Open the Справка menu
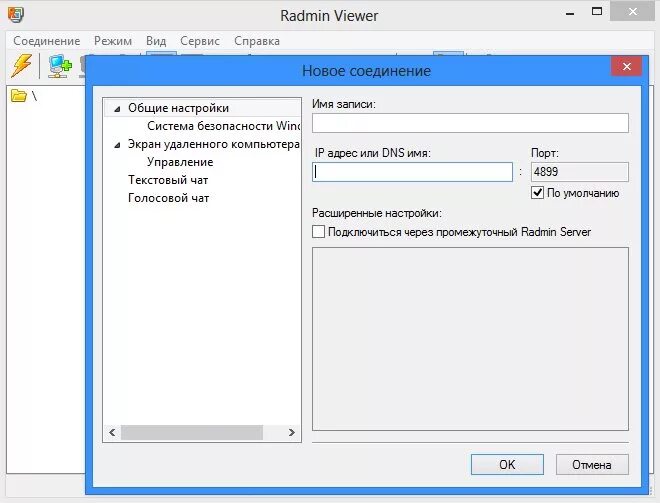660x503 pixels. pyautogui.click(x=257, y=41)
